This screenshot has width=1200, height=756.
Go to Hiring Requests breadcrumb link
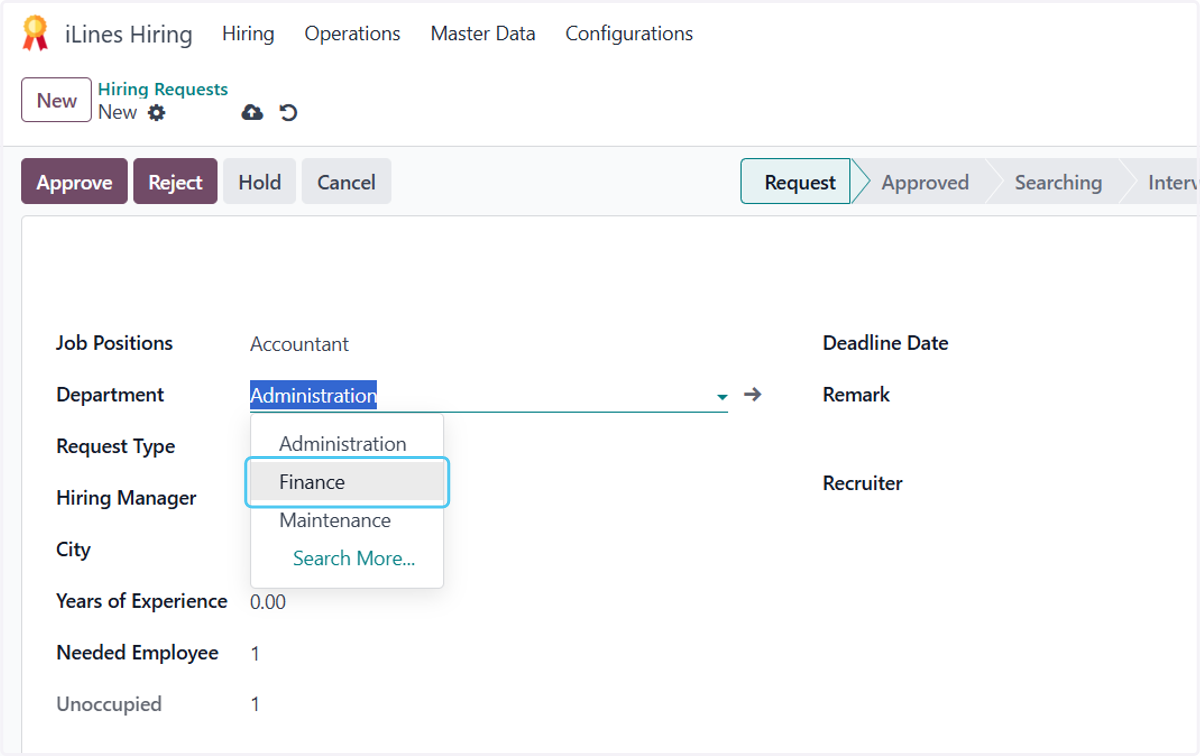pos(163,89)
